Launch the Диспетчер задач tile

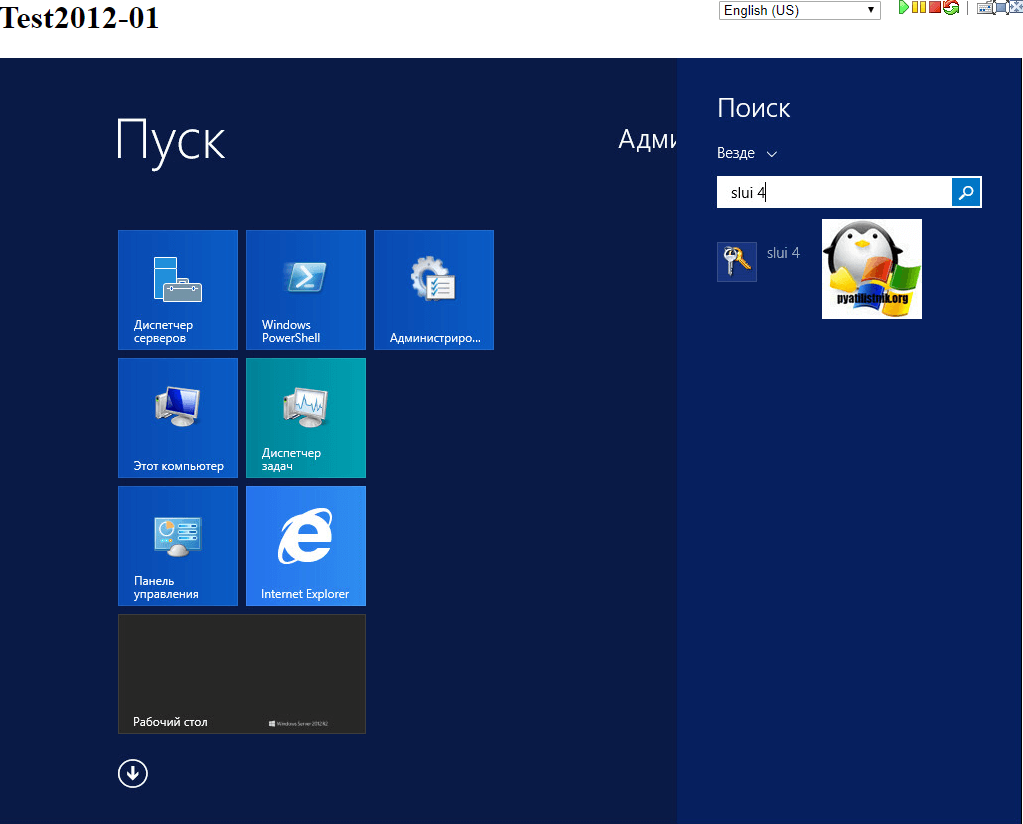point(306,418)
